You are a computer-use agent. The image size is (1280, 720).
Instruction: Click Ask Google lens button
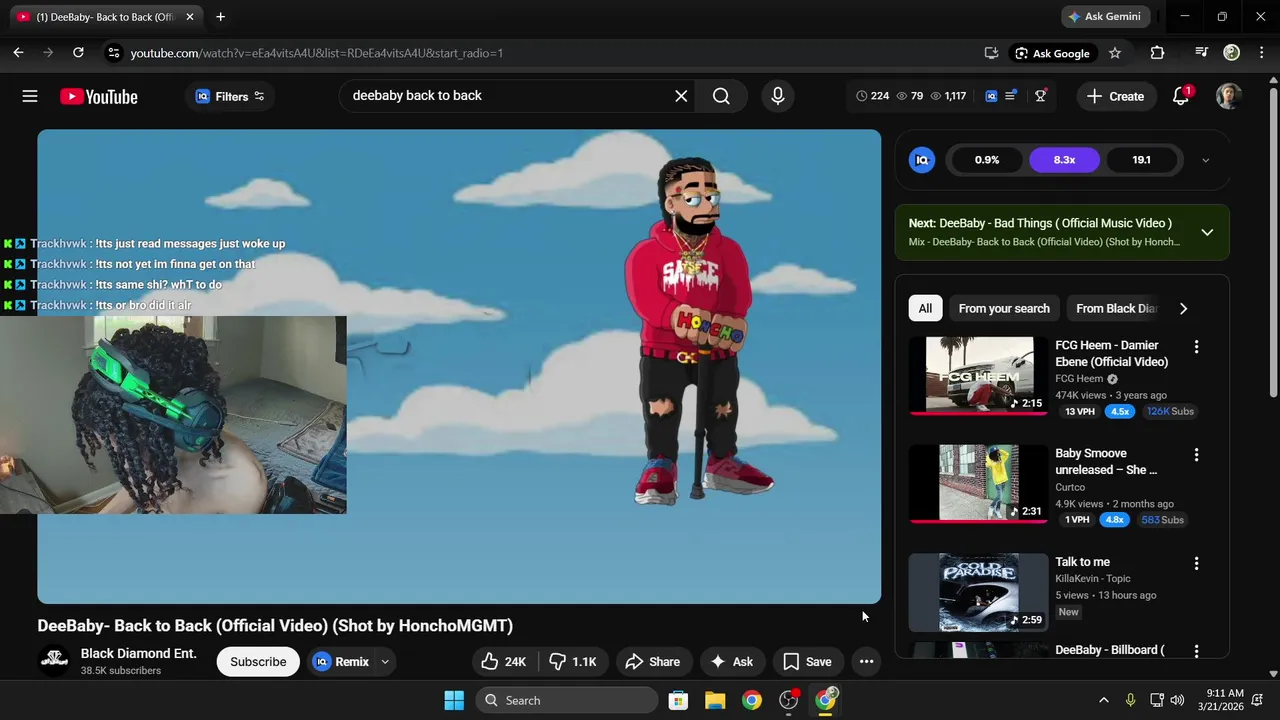[x=1052, y=53]
